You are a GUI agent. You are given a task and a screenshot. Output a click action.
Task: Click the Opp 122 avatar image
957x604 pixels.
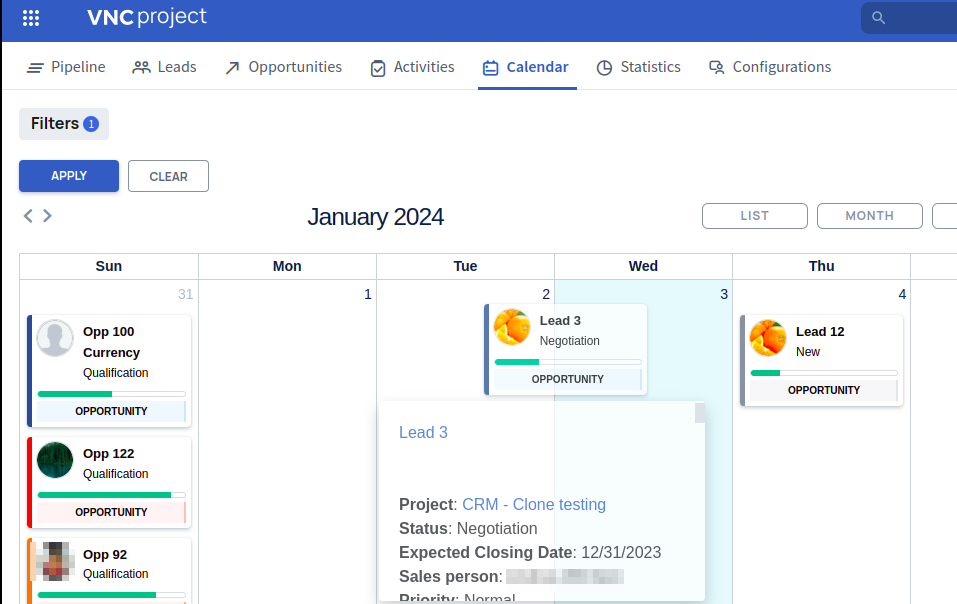(x=55, y=460)
